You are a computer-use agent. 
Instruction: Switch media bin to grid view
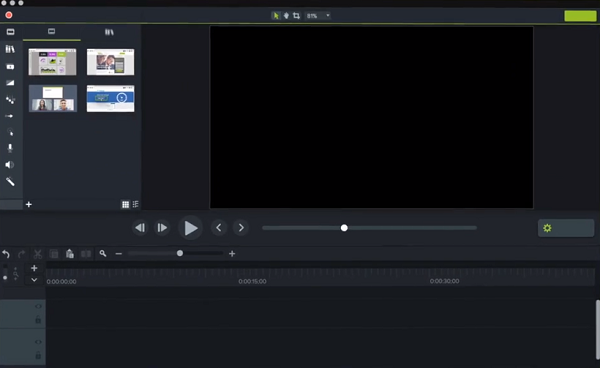[126, 204]
